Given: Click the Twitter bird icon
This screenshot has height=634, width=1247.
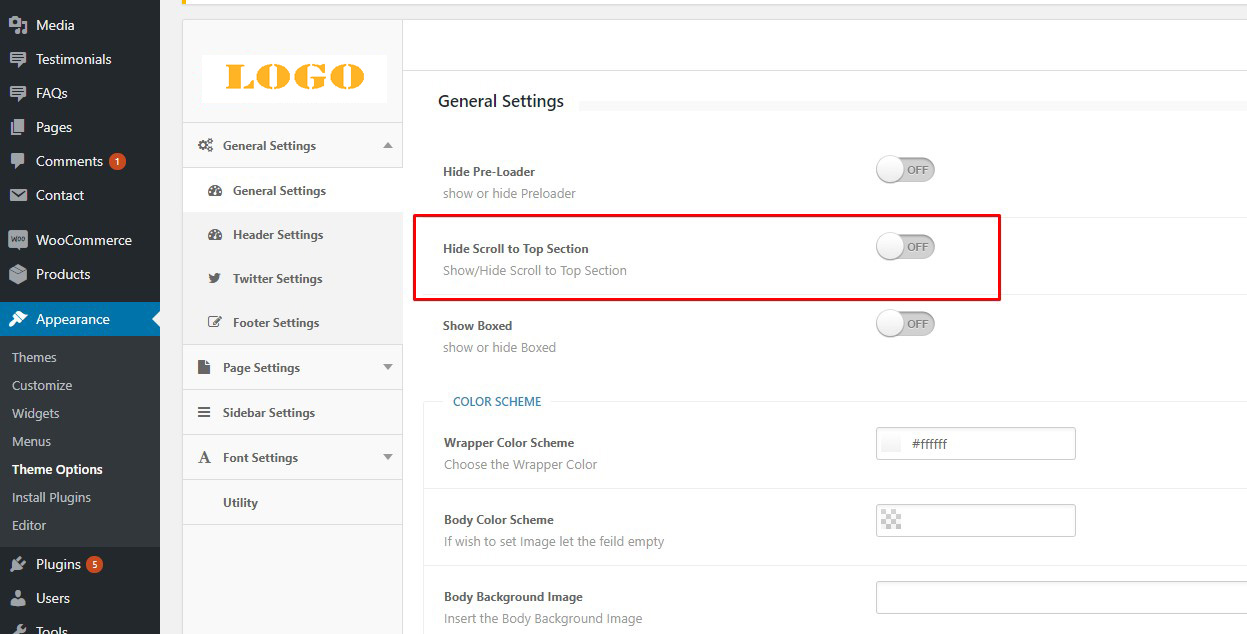Looking at the screenshot, I should pyautogui.click(x=214, y=279).
